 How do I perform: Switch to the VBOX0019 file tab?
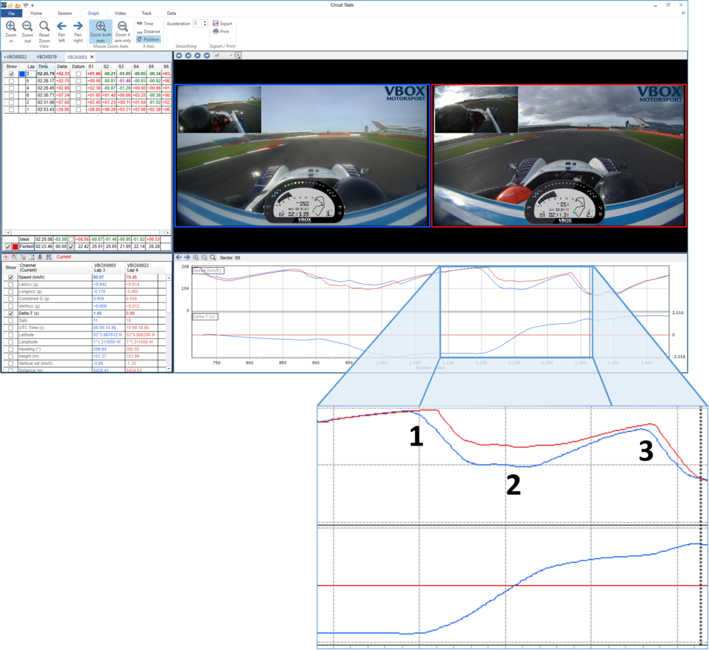[x=47, y=57]
